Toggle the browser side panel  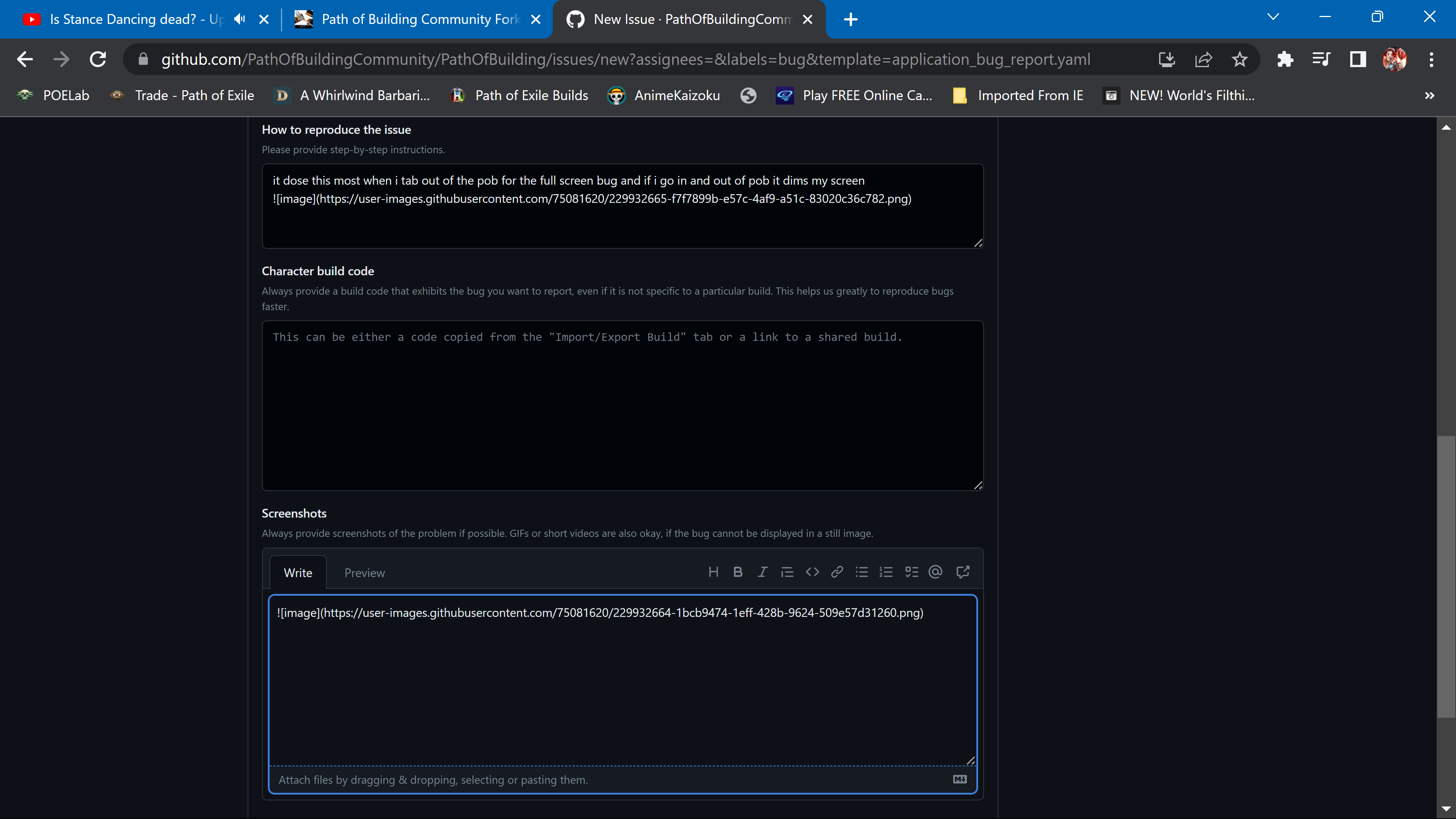pos(1358,60)
